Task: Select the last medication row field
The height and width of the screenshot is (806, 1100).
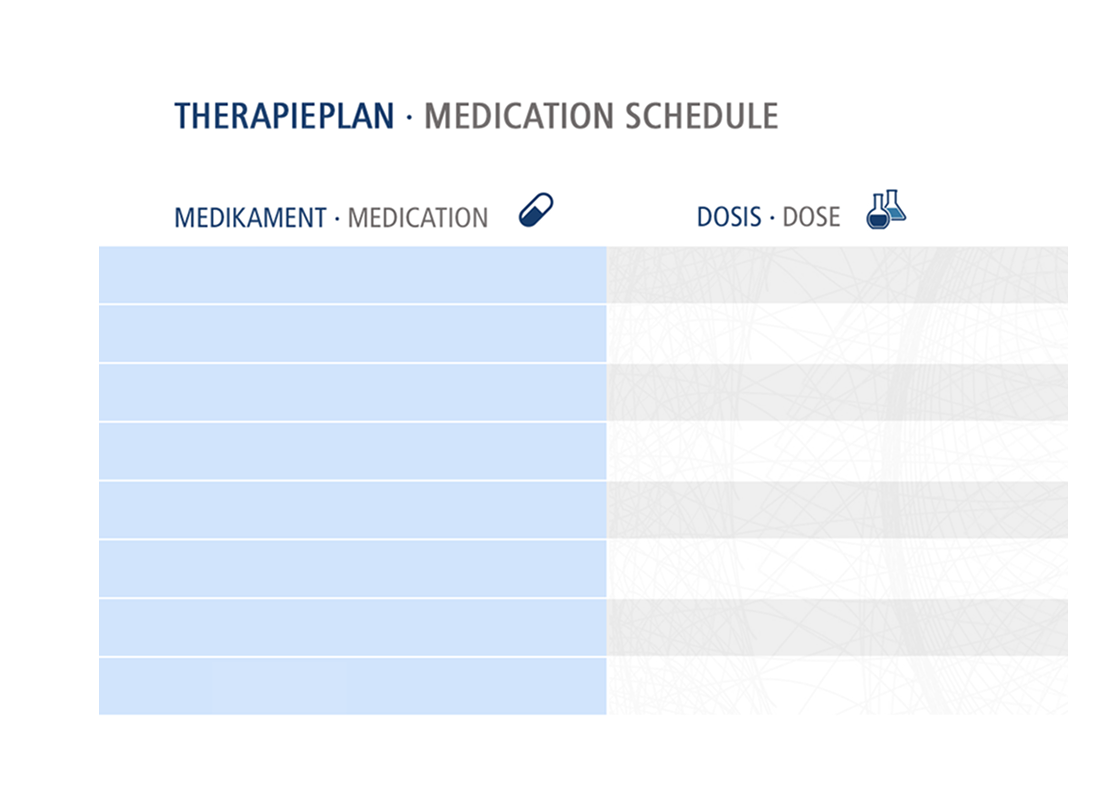Action: (x=352, y=686)
